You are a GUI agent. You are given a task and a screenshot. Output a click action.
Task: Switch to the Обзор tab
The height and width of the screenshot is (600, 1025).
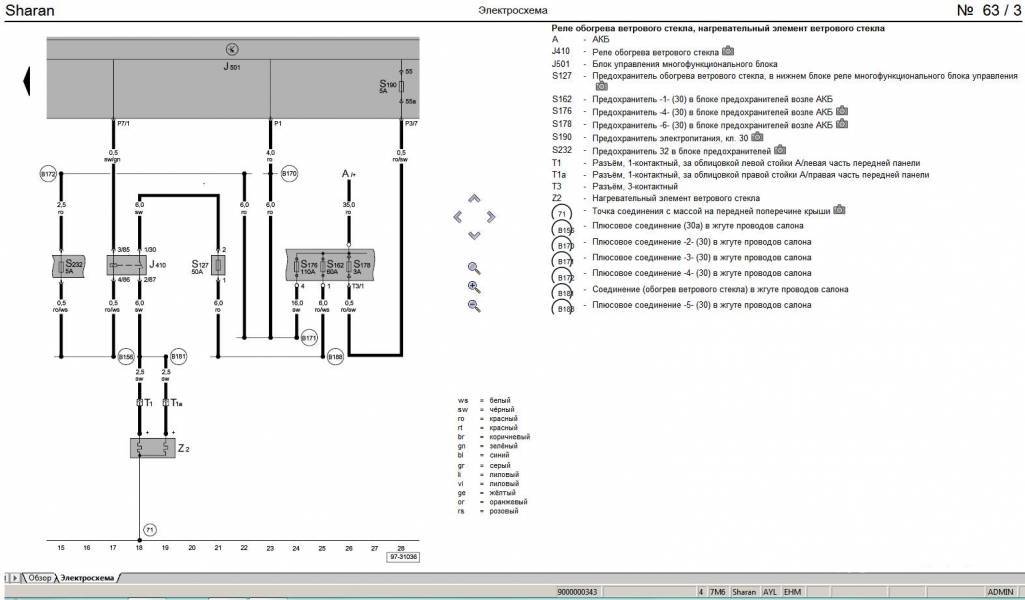(39, 578)
